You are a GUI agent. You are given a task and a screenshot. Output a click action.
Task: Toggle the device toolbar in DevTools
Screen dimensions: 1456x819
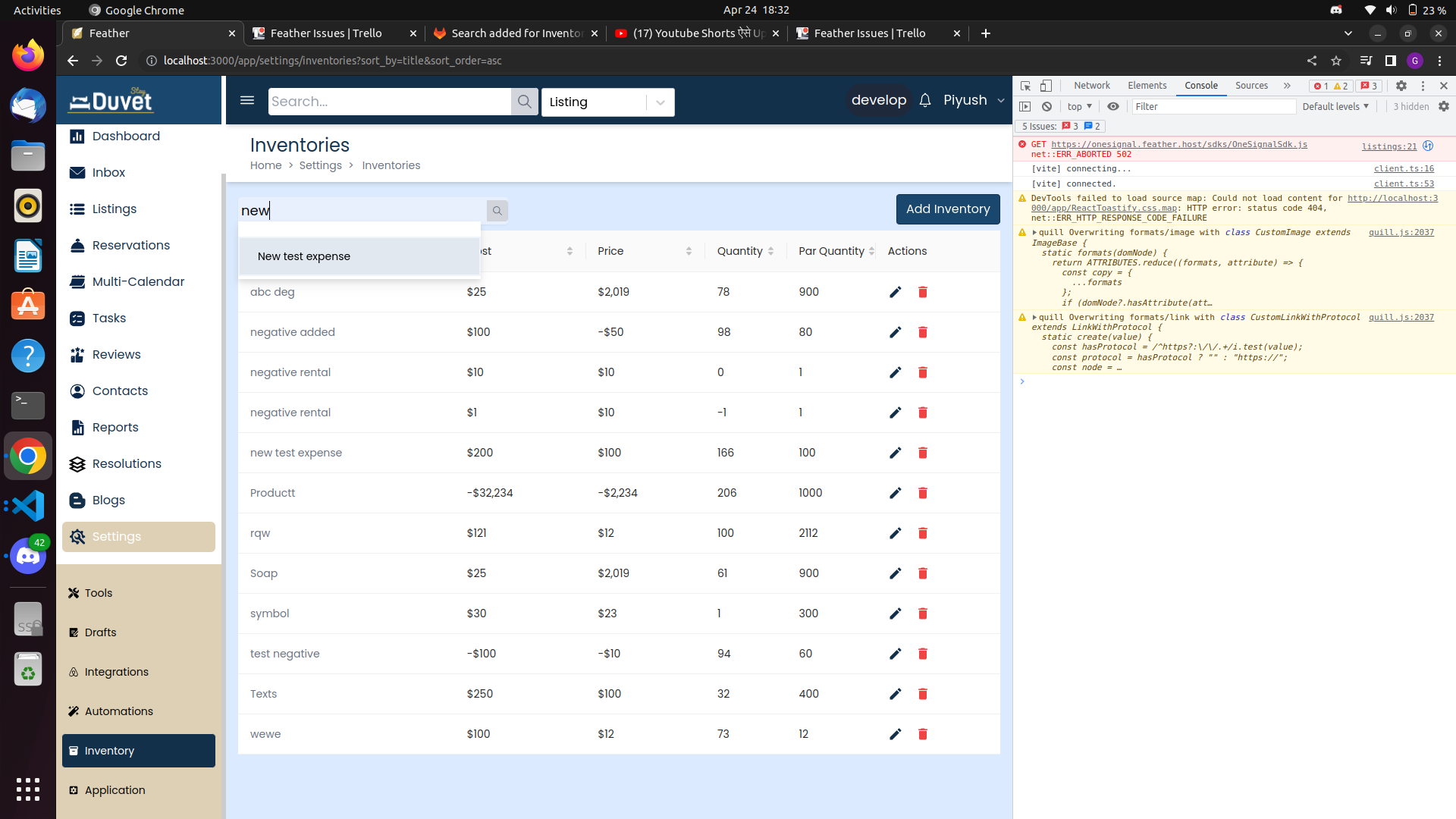pos(1046,86)
